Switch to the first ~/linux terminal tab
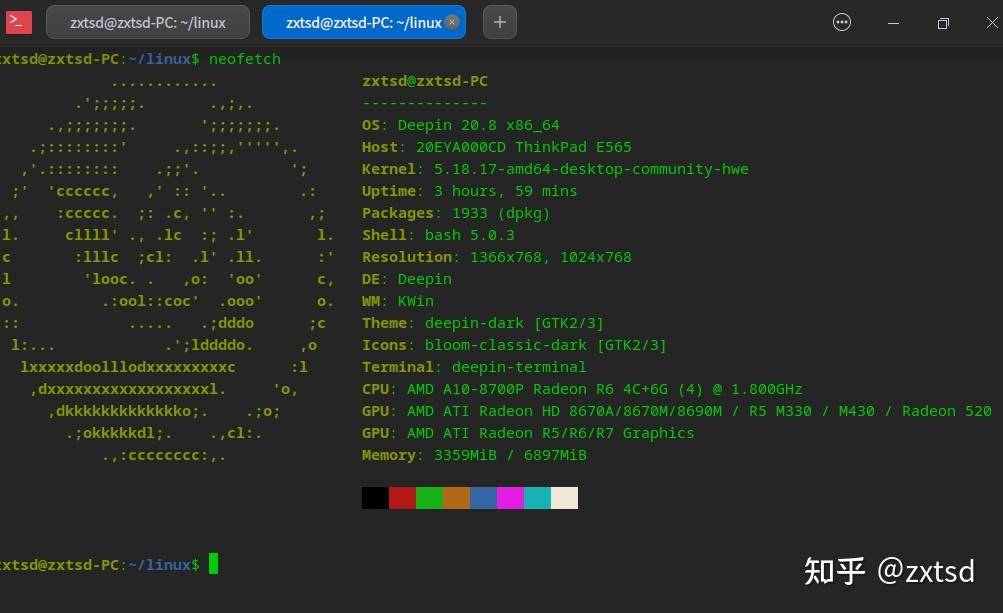The image size is (1003, 613). pyautogui.click(x=148, y=22)
